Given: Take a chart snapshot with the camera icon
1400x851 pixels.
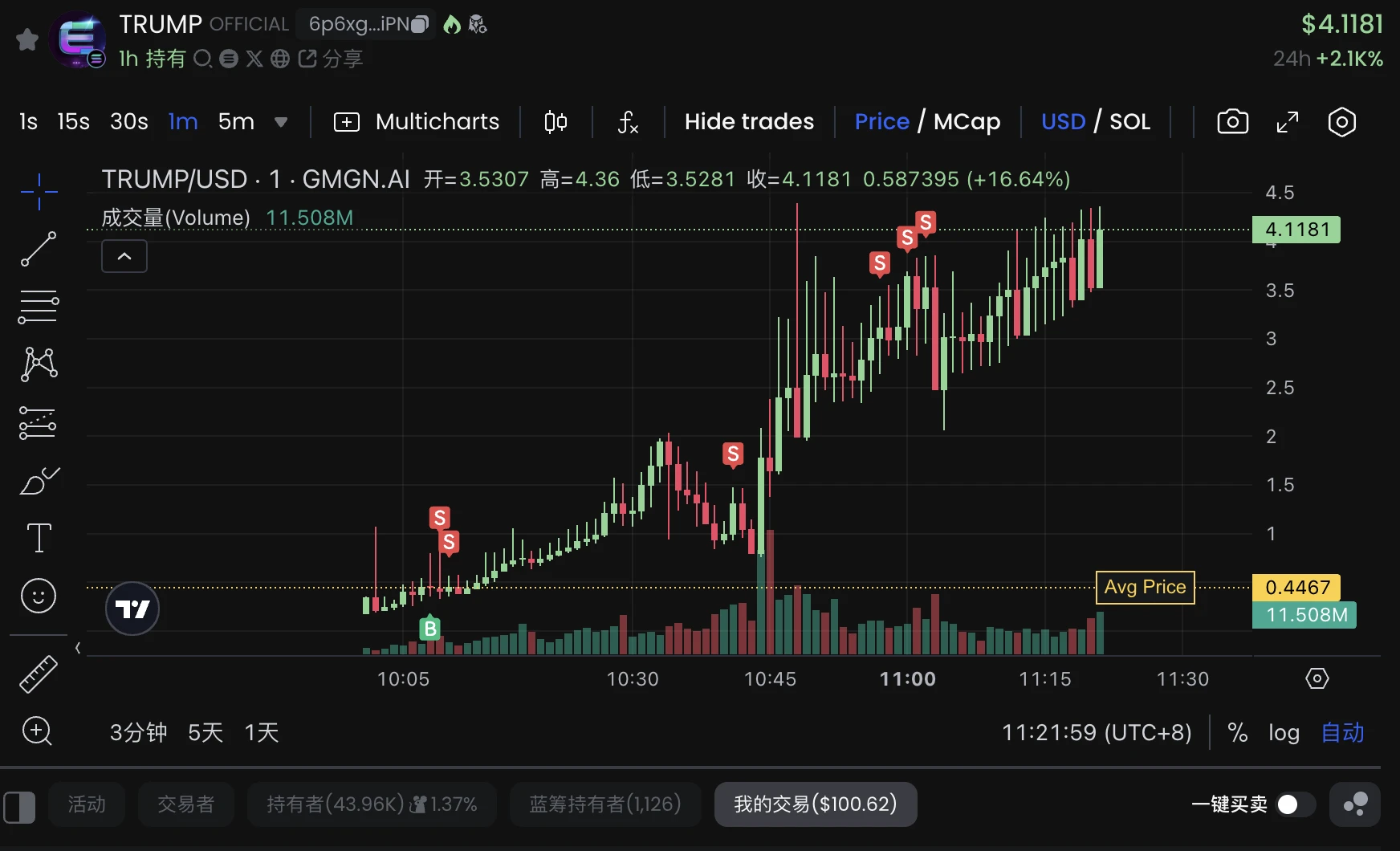Looking at the screenshot, I should [1233, 121].
